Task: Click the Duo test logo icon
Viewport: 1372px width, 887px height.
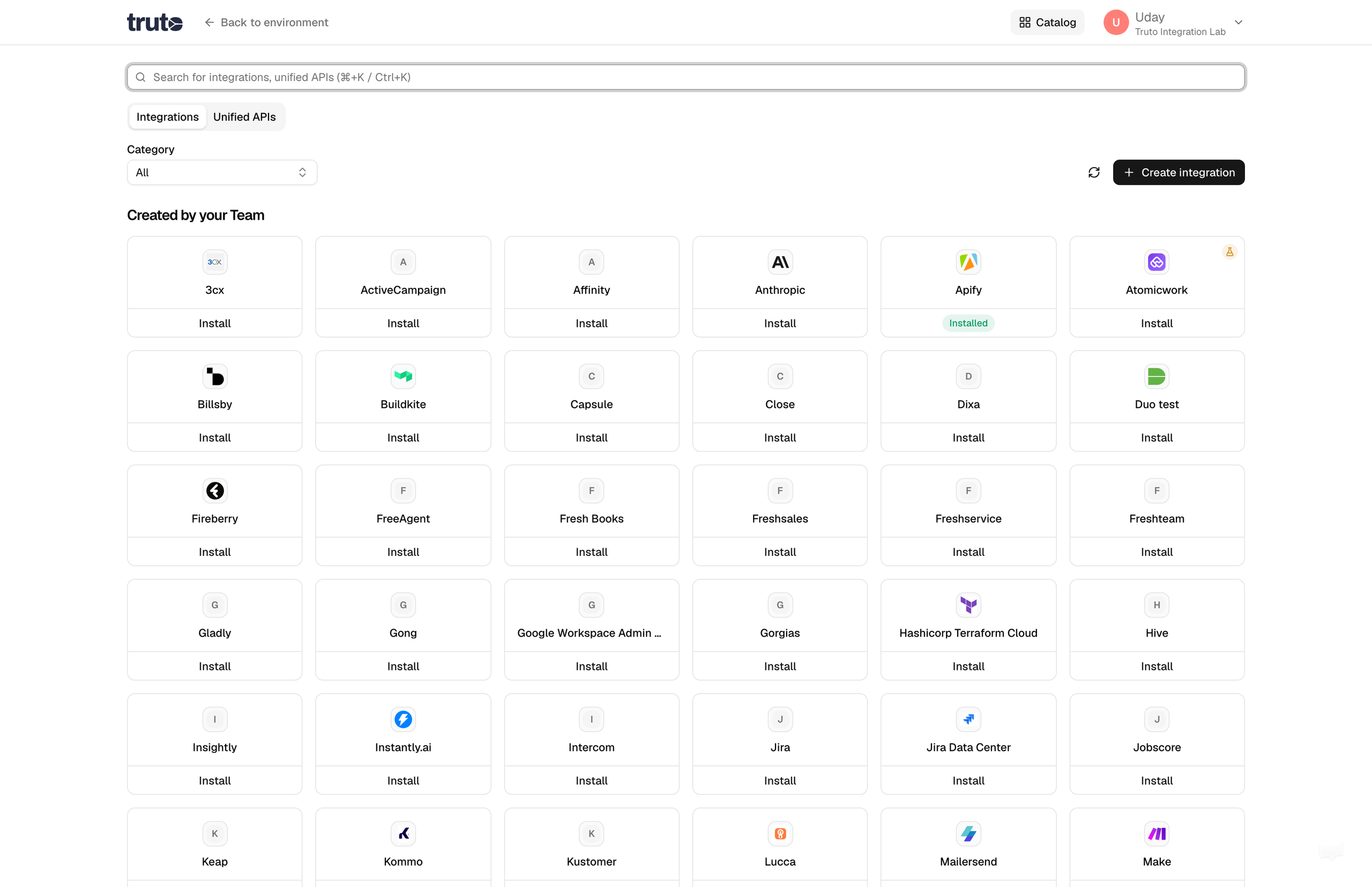Action: [1157, 377]
